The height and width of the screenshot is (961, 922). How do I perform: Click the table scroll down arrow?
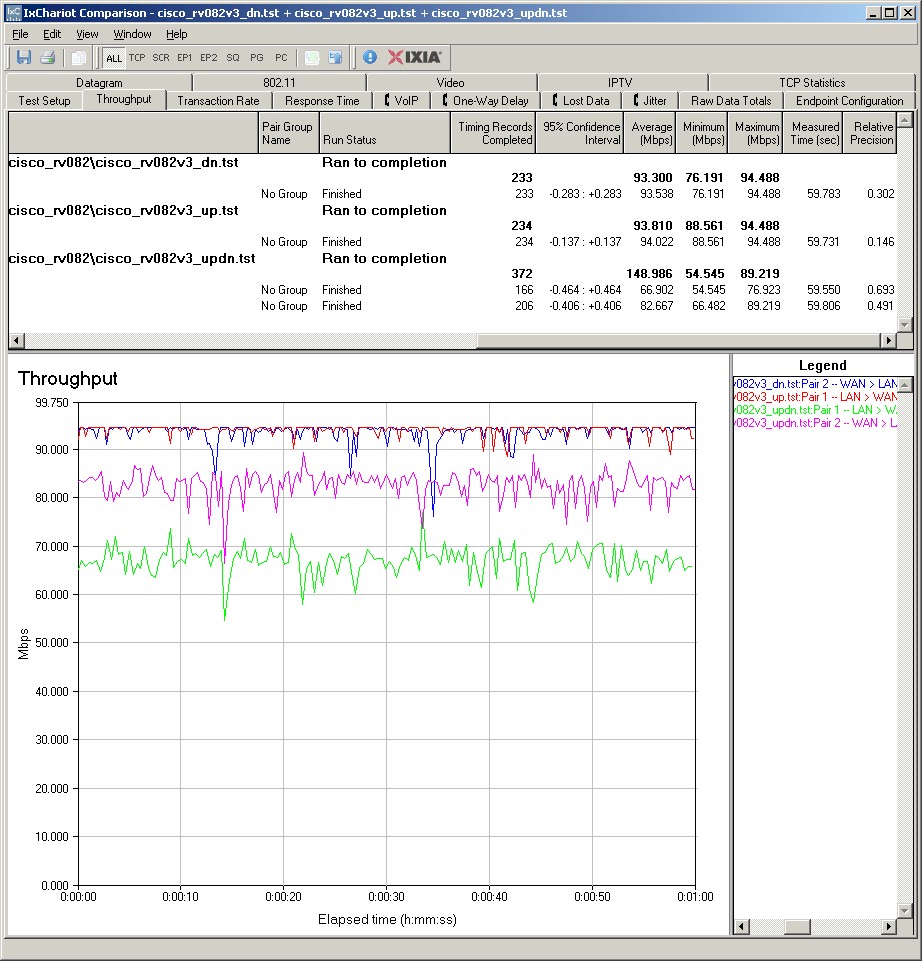coord(904,324)
